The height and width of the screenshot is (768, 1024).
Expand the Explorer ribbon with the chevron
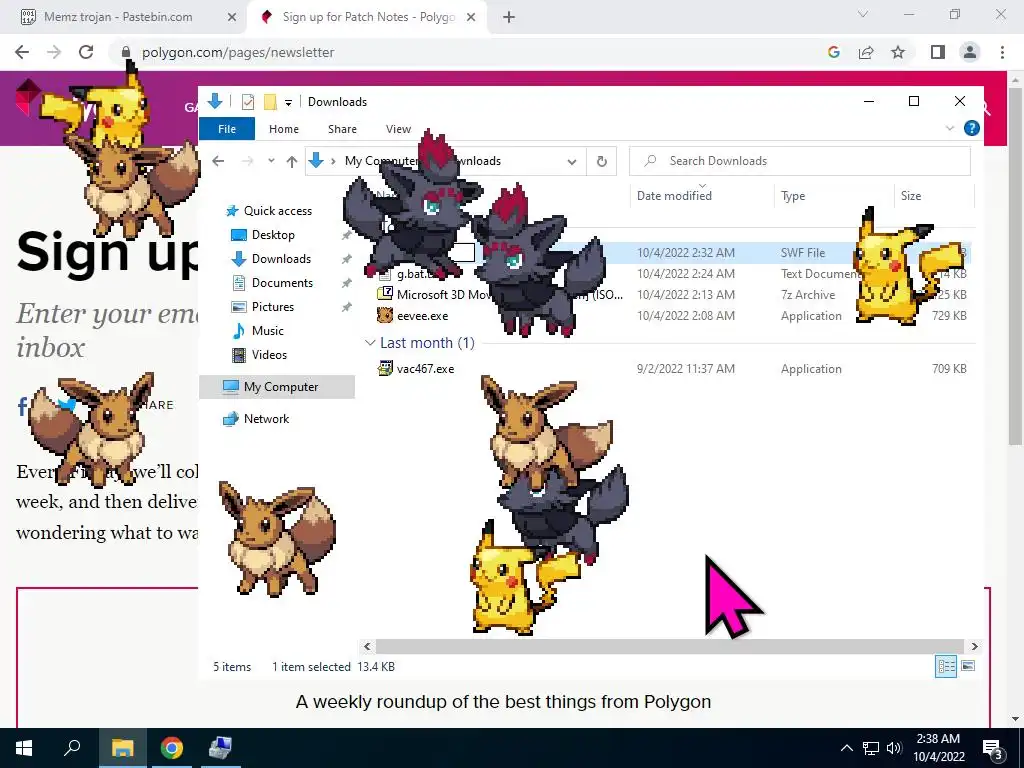(x=950, y=129)
